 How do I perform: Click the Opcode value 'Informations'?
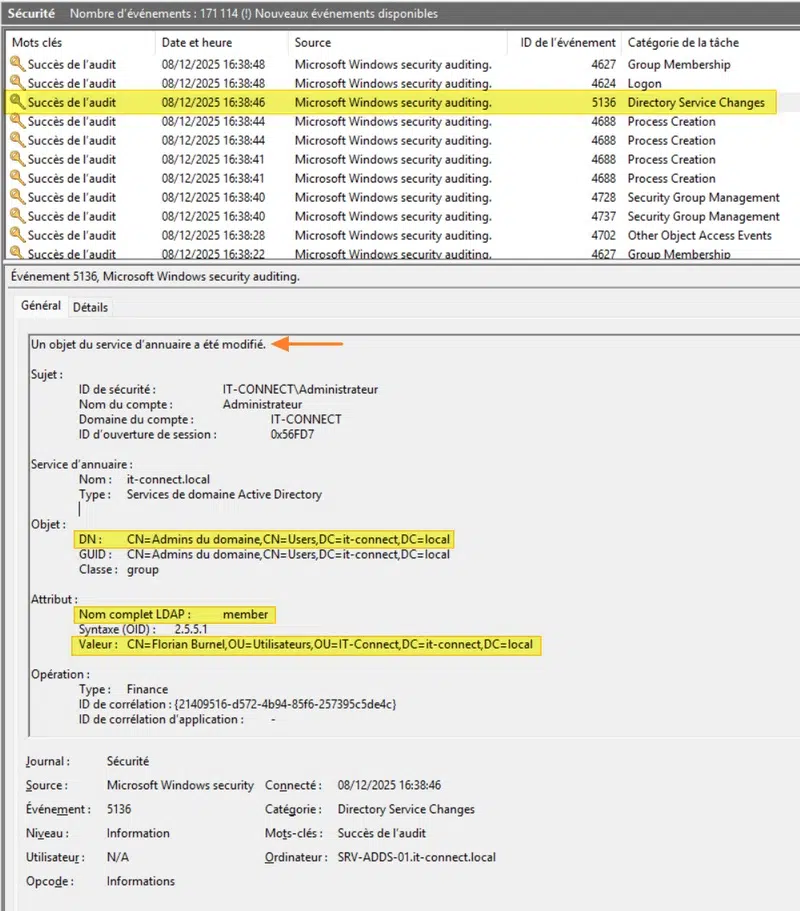click(140, 881)
